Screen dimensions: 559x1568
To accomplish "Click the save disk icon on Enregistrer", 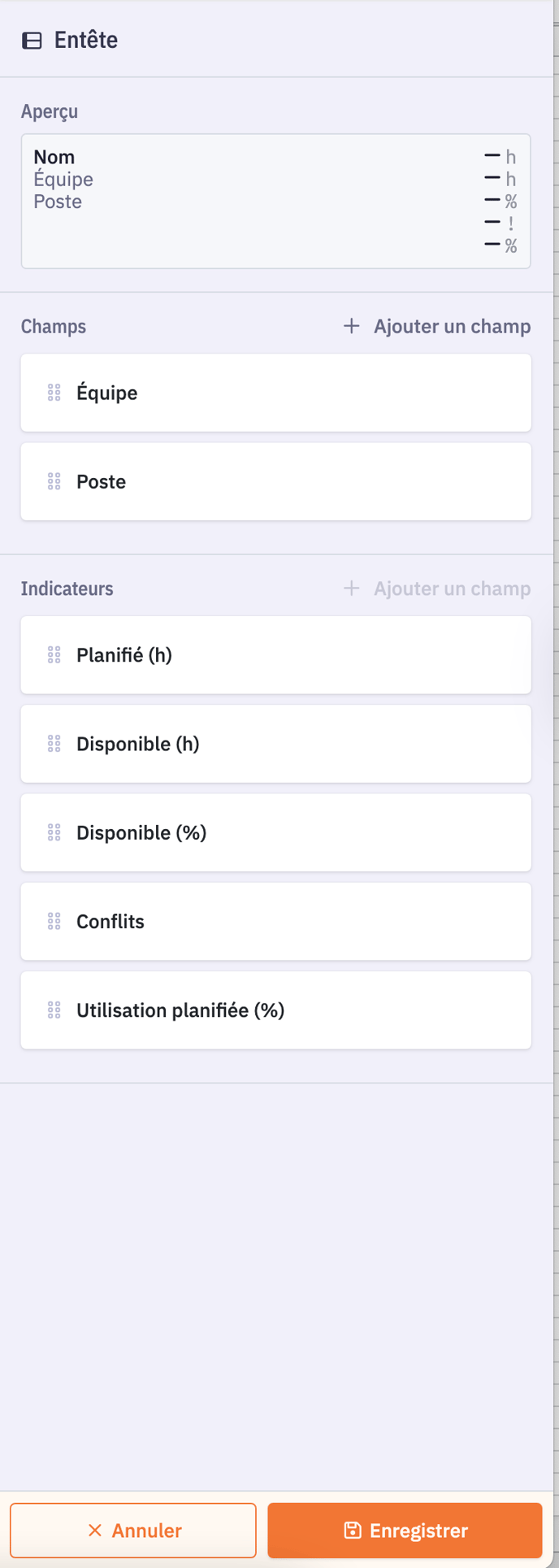I will [x=353, y=1531].
